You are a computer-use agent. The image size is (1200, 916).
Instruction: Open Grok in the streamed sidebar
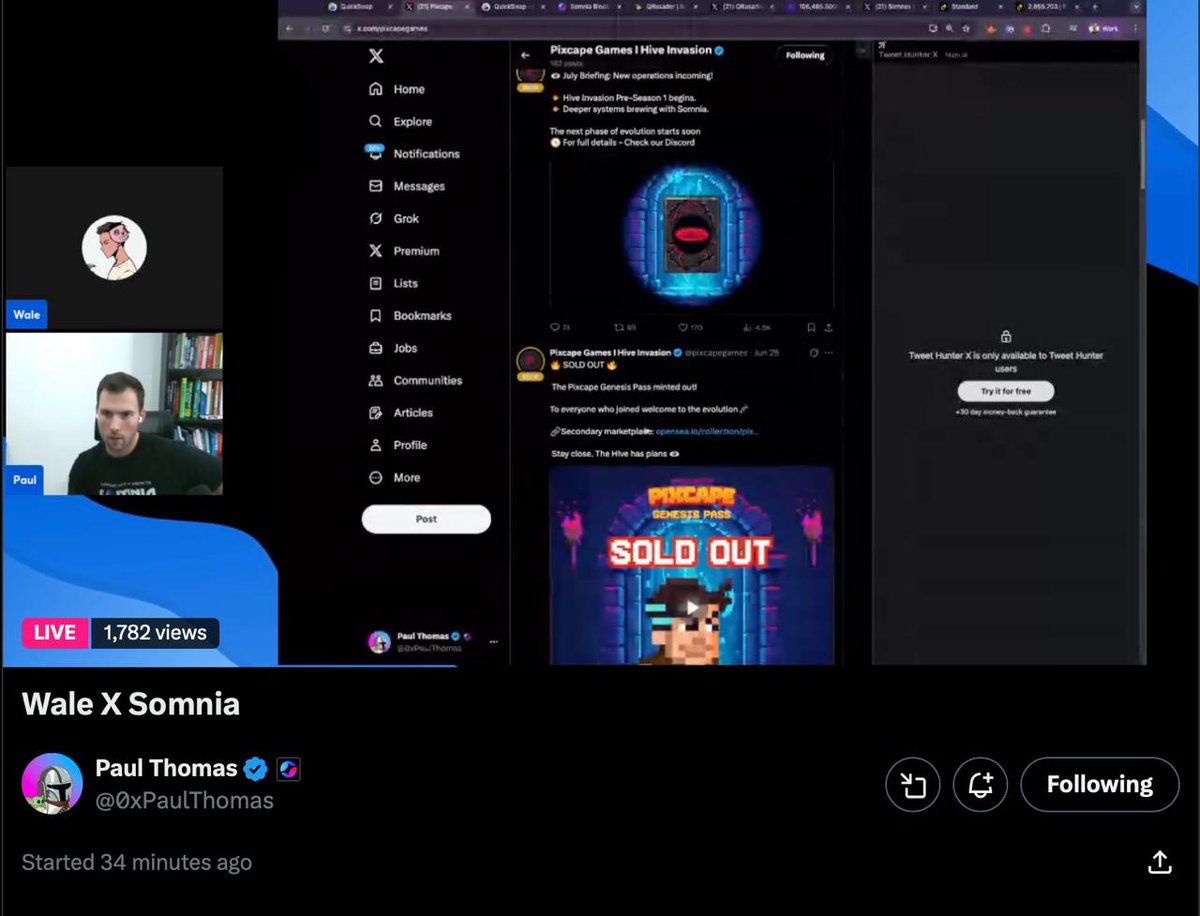point(394,218)
